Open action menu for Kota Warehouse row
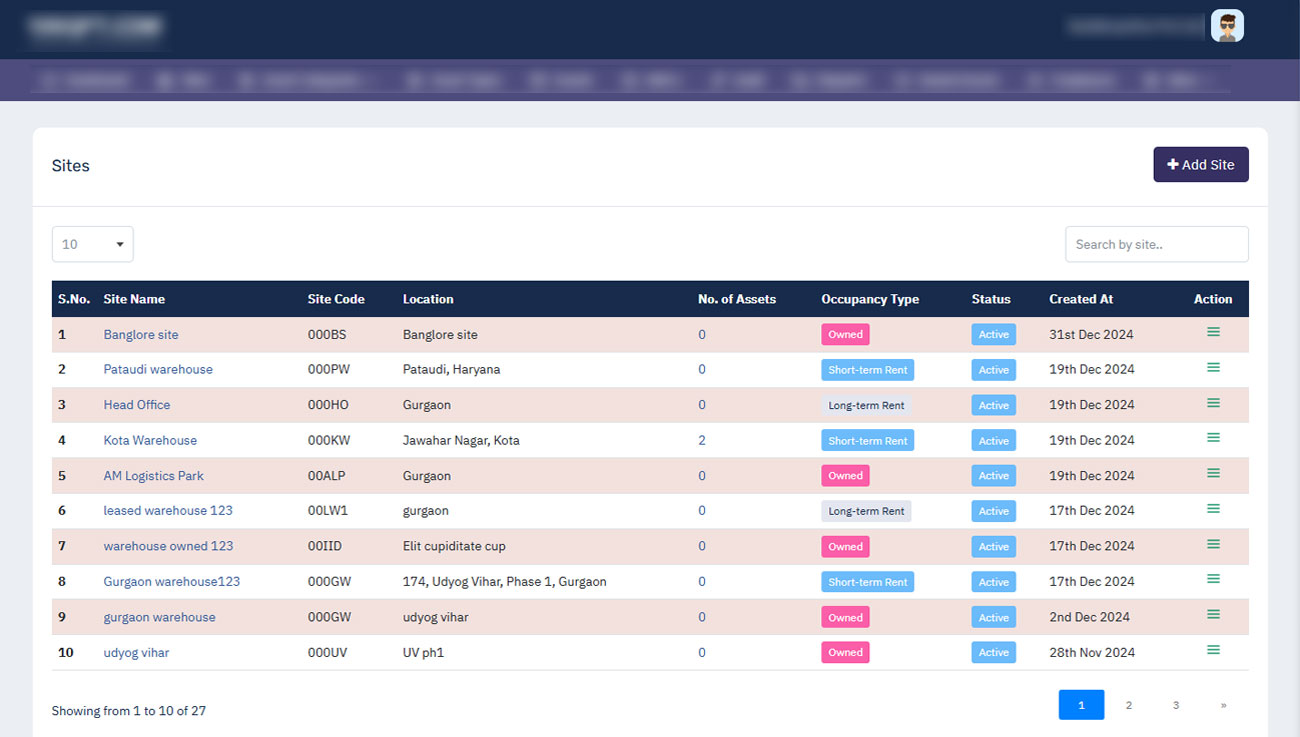1300x737 pixels. (x=1213, y=438)
